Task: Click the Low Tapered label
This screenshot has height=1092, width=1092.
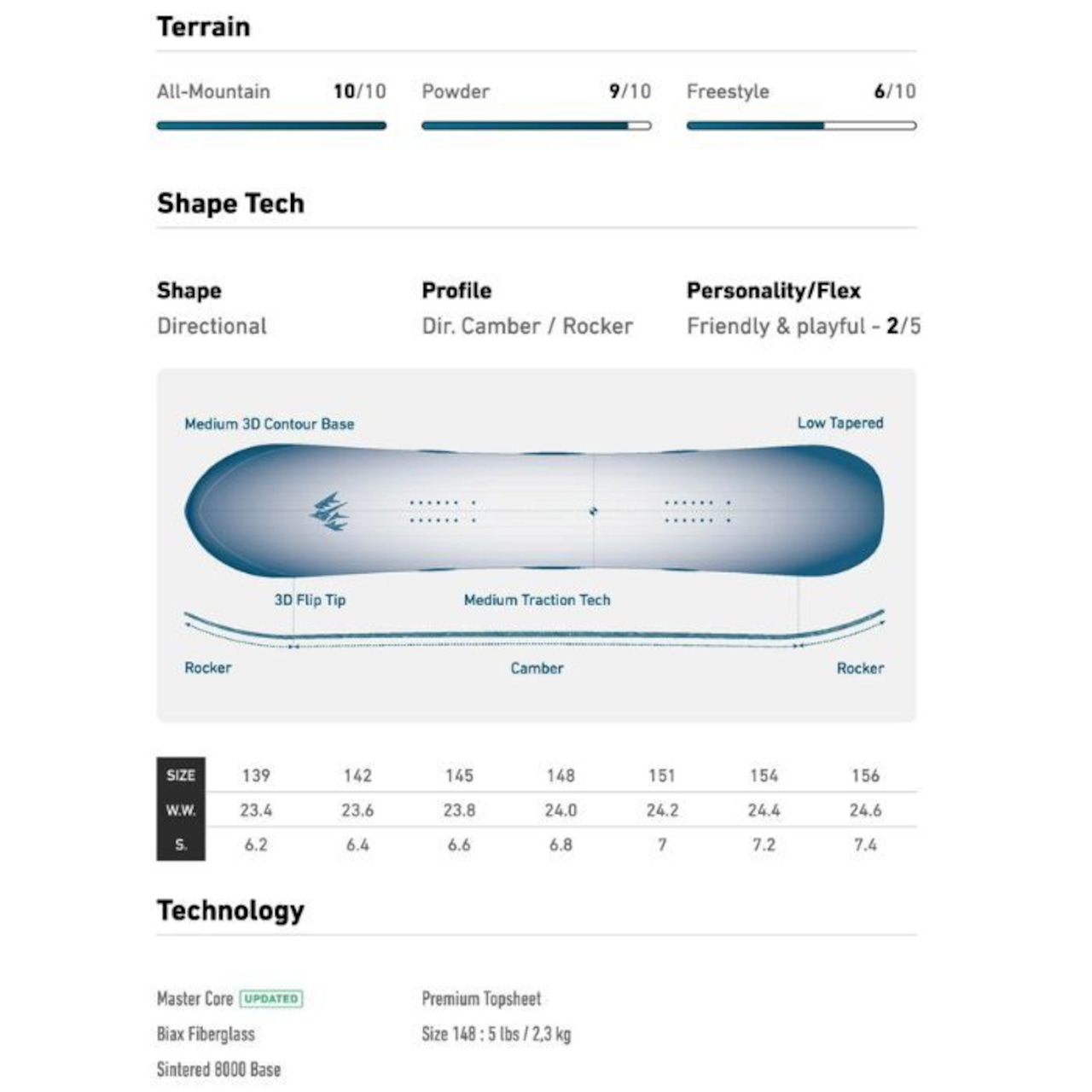Action: (839, 423)
